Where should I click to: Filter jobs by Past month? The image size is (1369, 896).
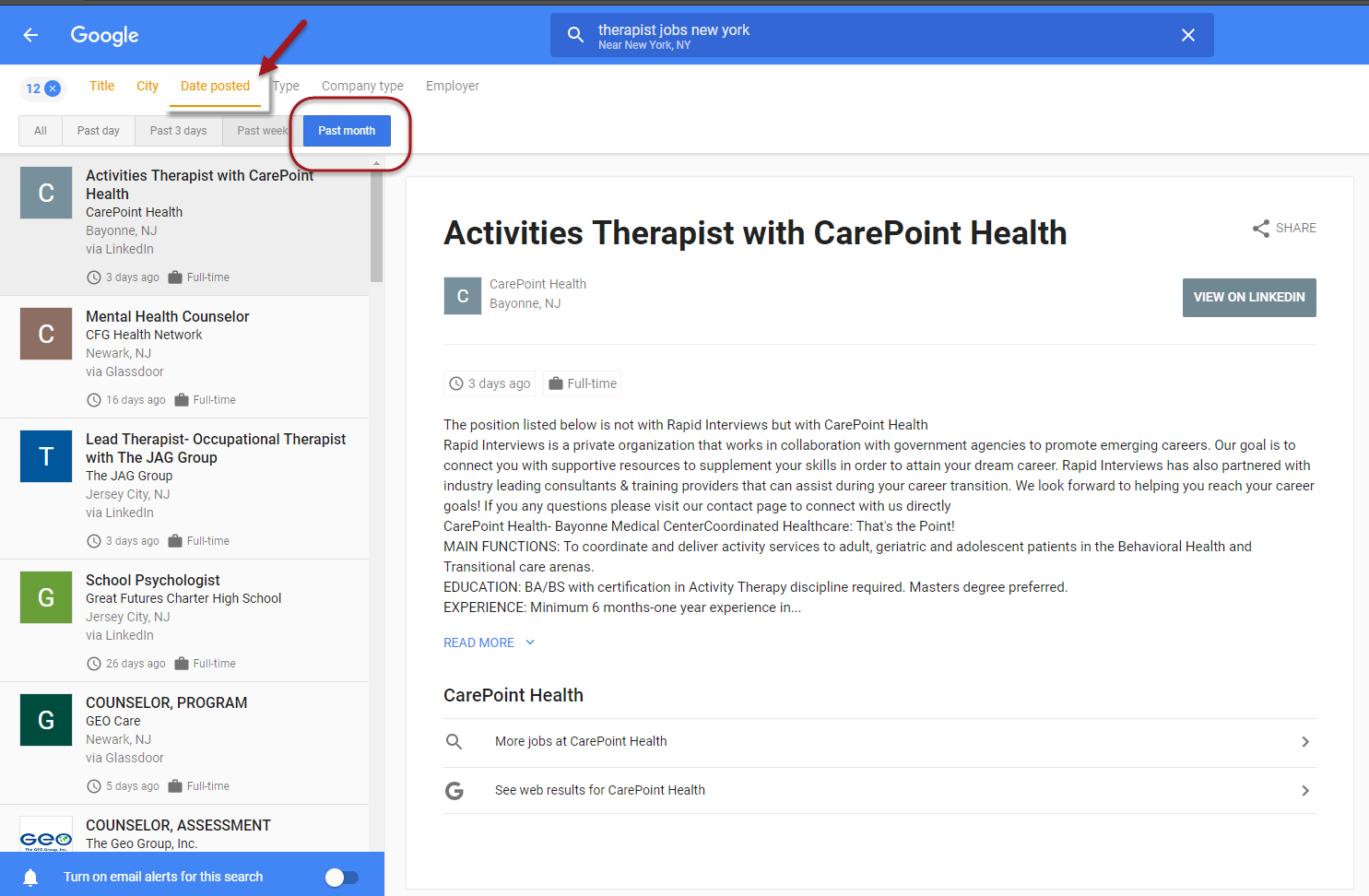[x=347, y=131]
